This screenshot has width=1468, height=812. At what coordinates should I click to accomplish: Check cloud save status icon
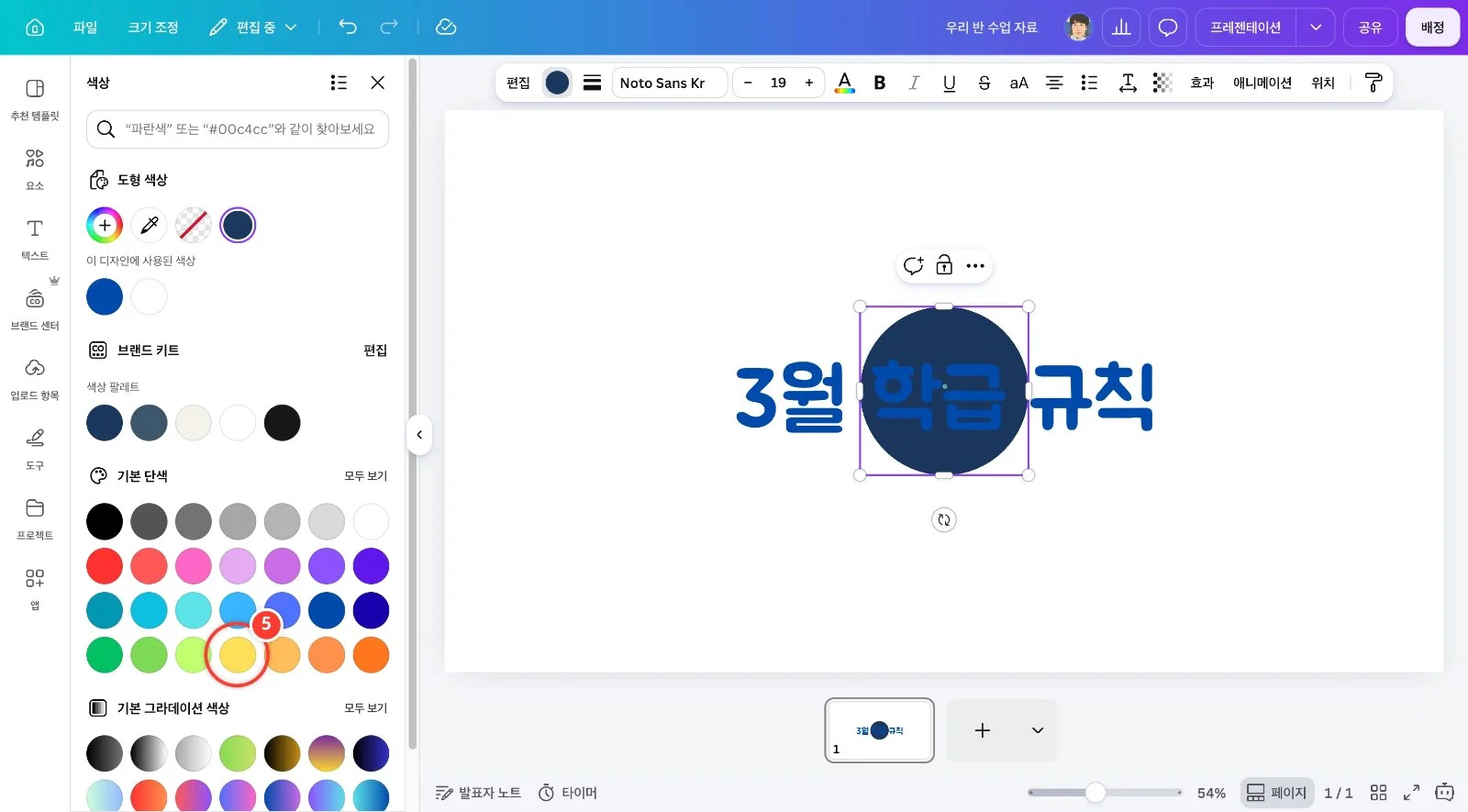(446, 28)
